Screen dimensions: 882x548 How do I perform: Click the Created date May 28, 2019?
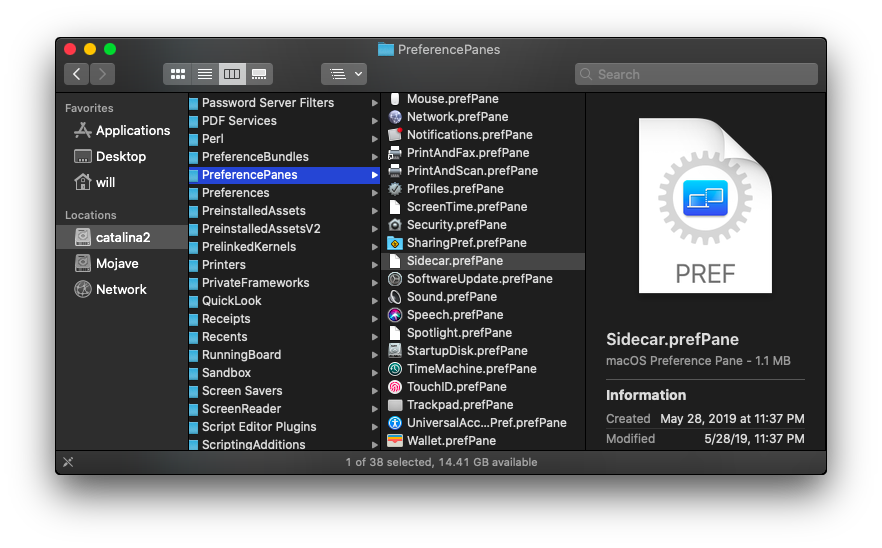(x=732, y=419)
